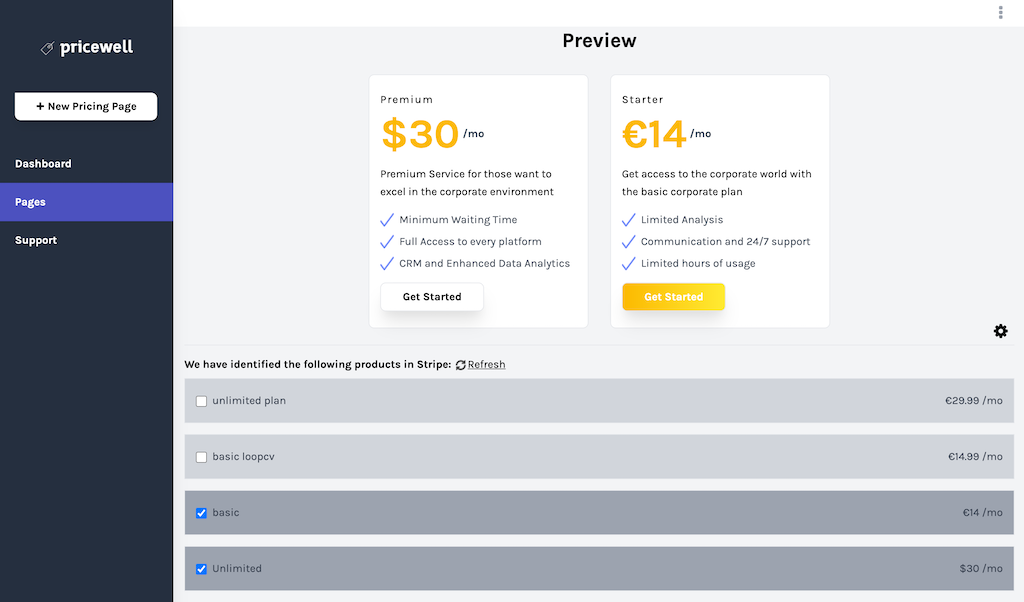The width and height of the screenshot is (1024, 602).
Task: Click the refresh arrows icon next to Refresh
Action: coord(460,365)
